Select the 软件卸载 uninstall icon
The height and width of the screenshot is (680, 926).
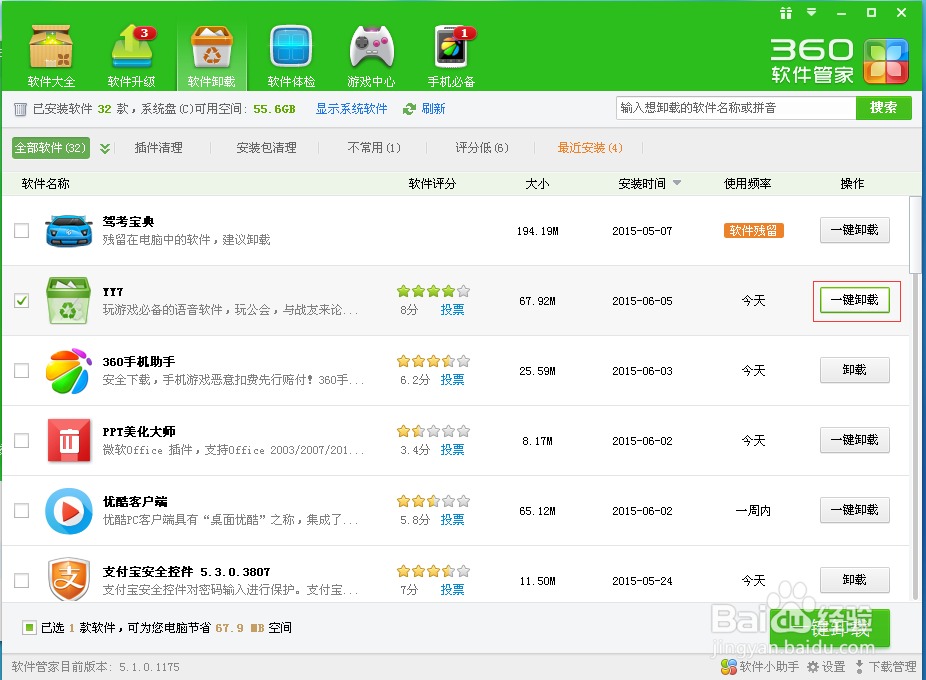[x=211, y=56]
